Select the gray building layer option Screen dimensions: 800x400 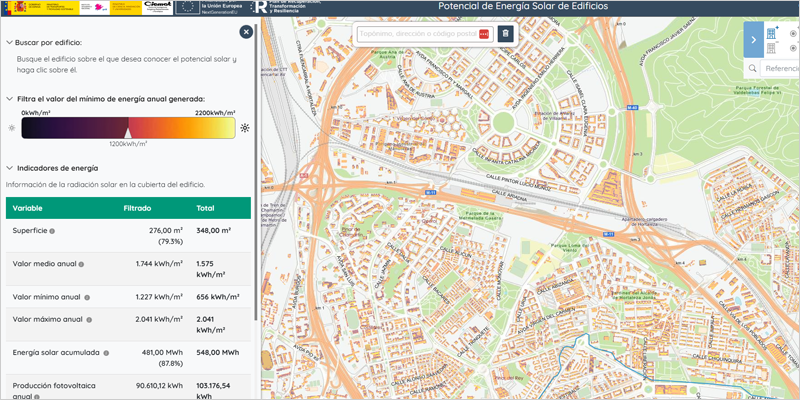772,47
